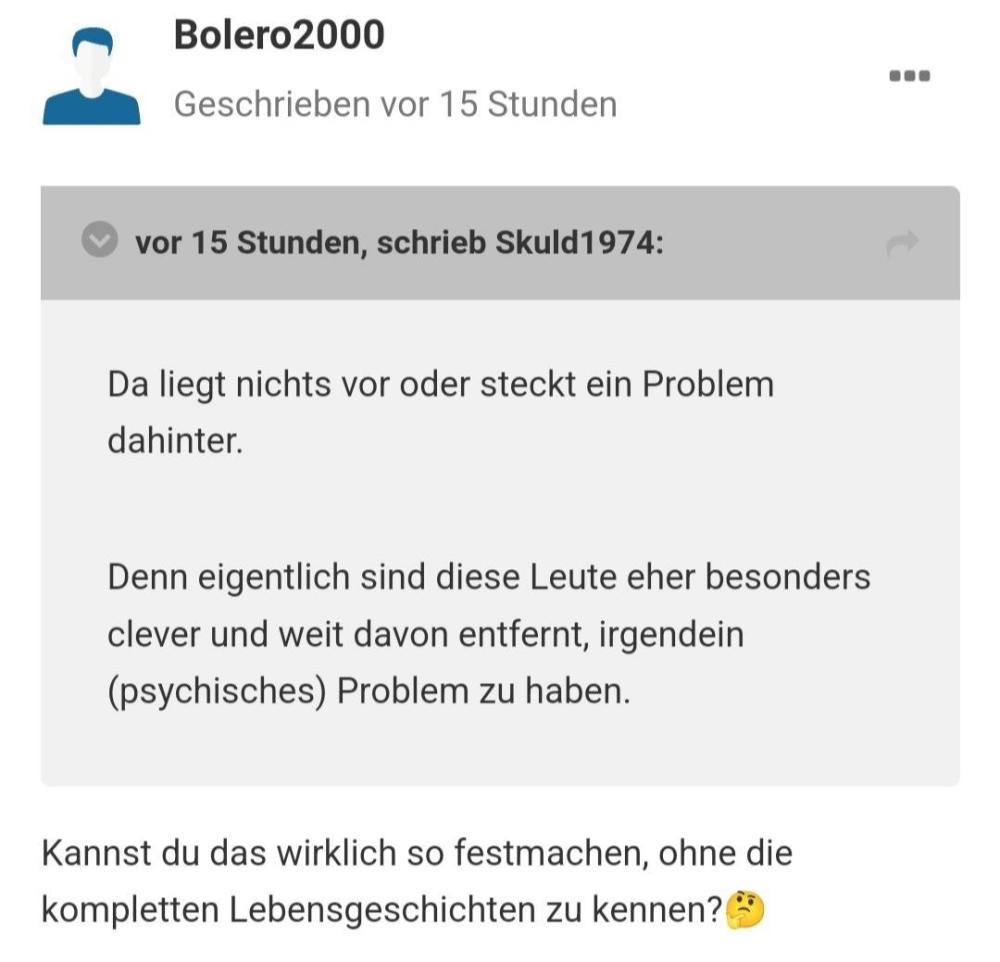Click 'vor 15 Stunden' in quote header
Screen dimensions: 1000x962
click(249, 243)
